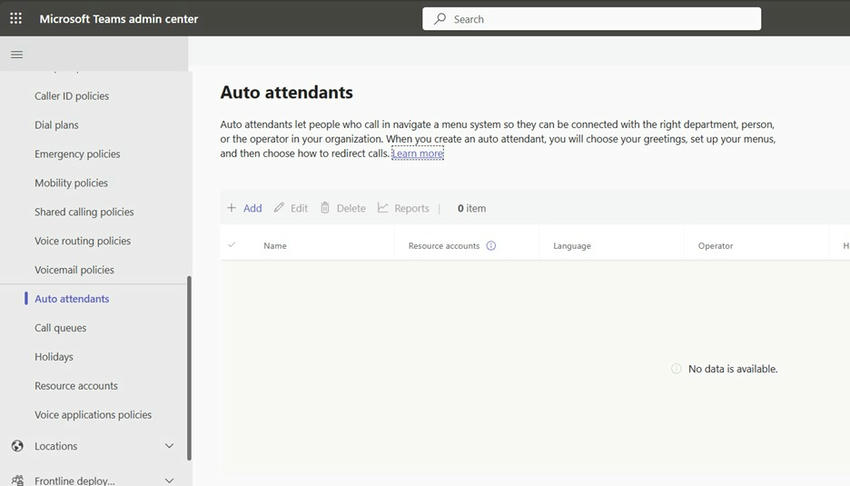Click the Locations globe icon
Screen dimensions: 850x486
tap(17, 446)
